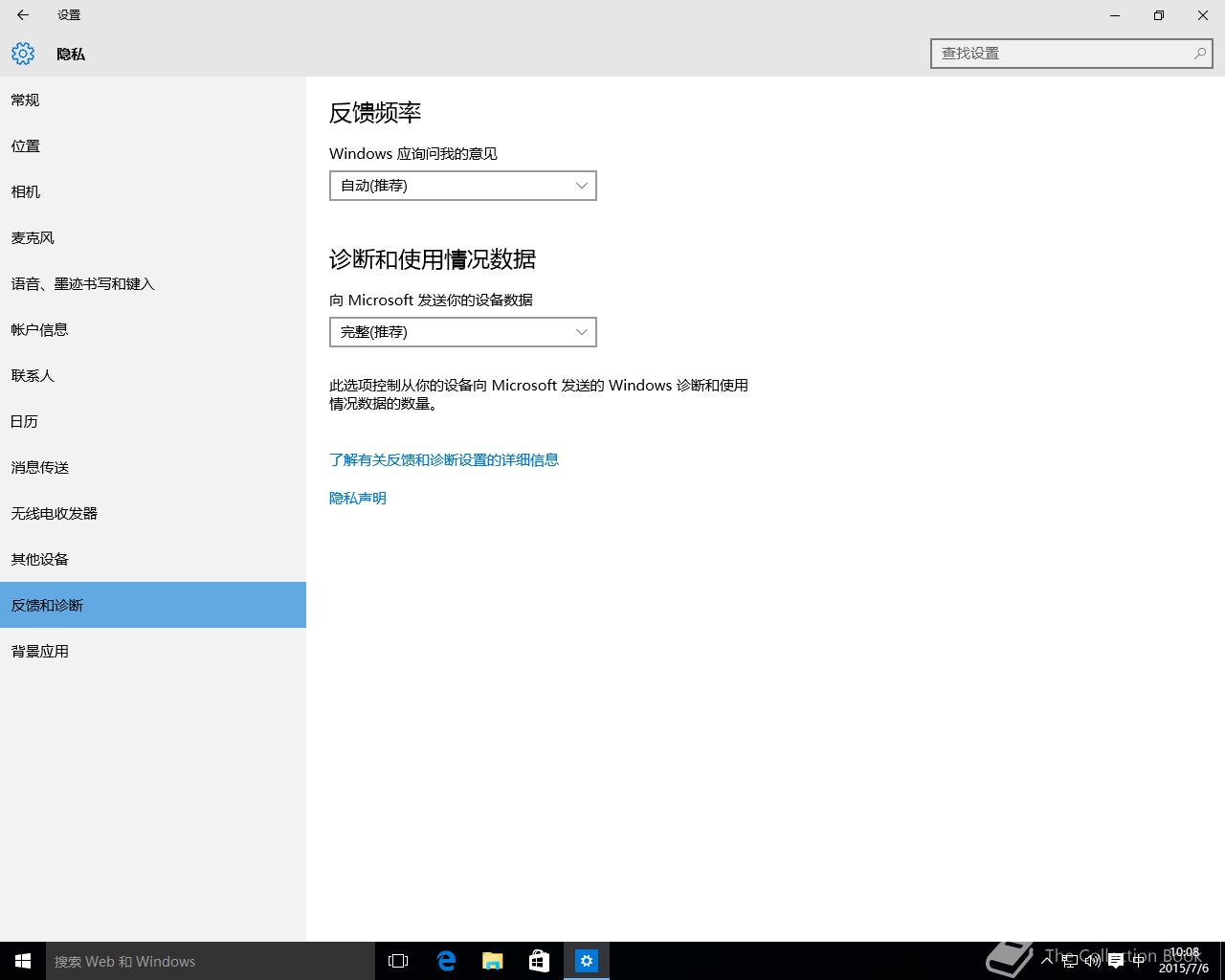Viewport: 1225px width, 980px height.
Task: Click the search magnifier icon
Action: tap(1199, 54)
